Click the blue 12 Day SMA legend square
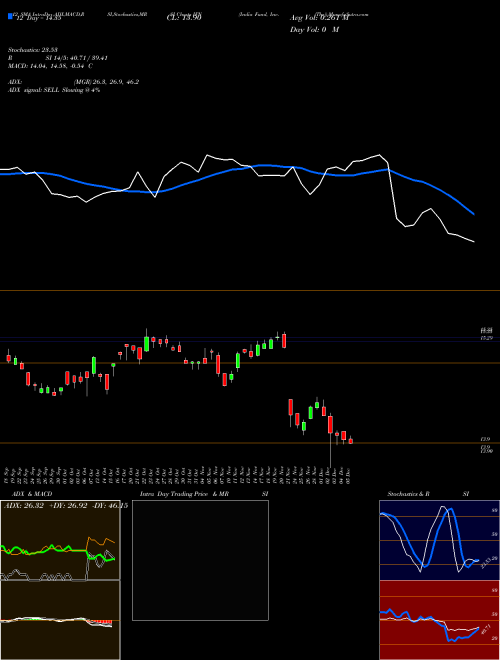Viewport: 500px width, 660px height. coord(10,16)
